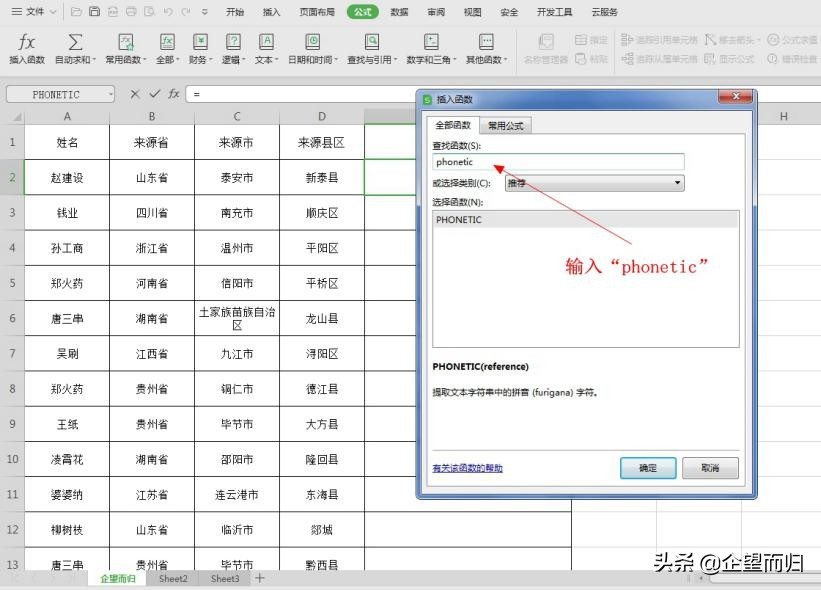Screen dimensions: 821x590
Task: Cancel formula entry with the X mark
Action: [x=133, y=93]
